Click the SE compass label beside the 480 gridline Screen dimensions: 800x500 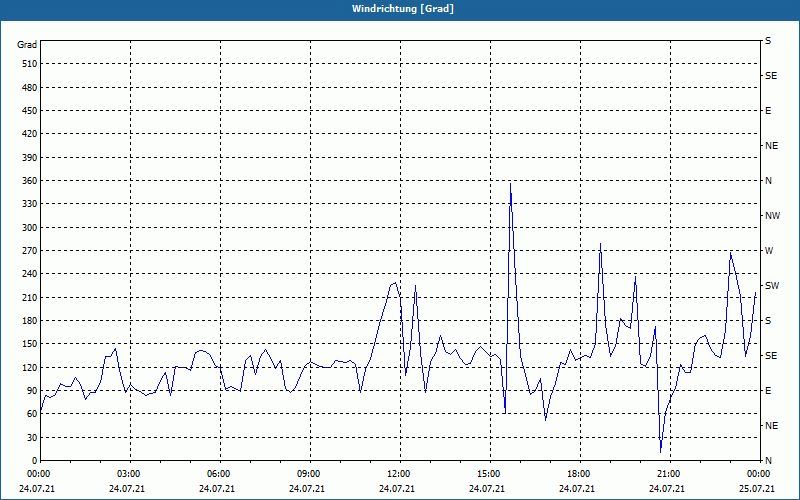pos(771,76)
